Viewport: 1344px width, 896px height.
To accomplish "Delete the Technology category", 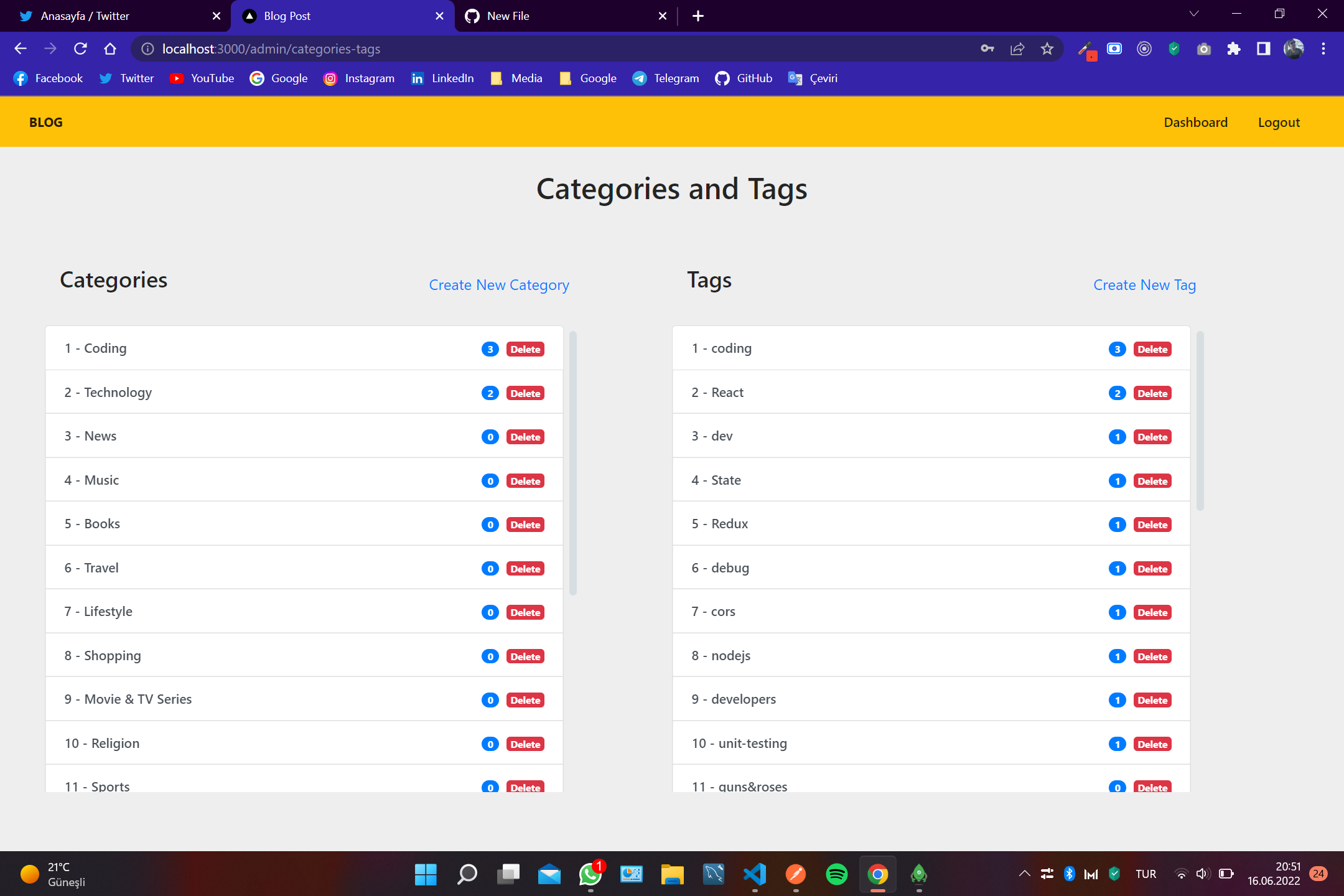I will click(525, 393).
